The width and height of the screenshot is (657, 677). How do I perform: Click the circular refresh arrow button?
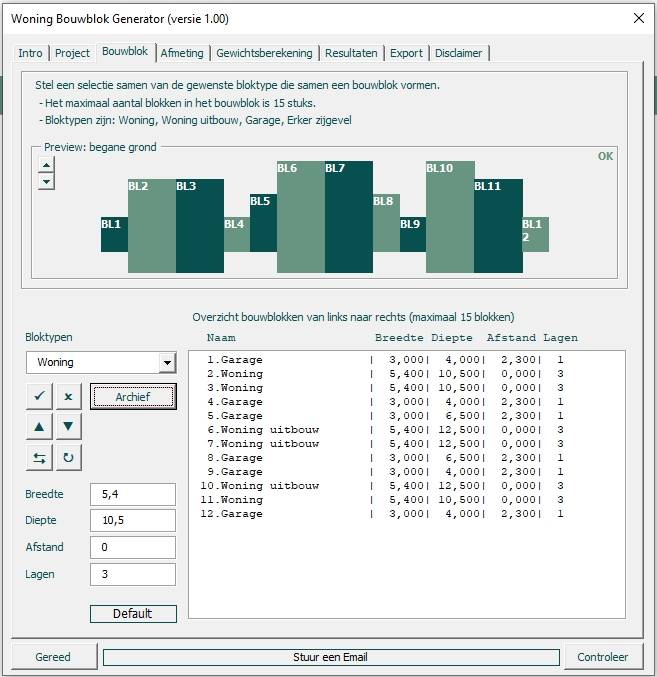click(x=68, y=458)
